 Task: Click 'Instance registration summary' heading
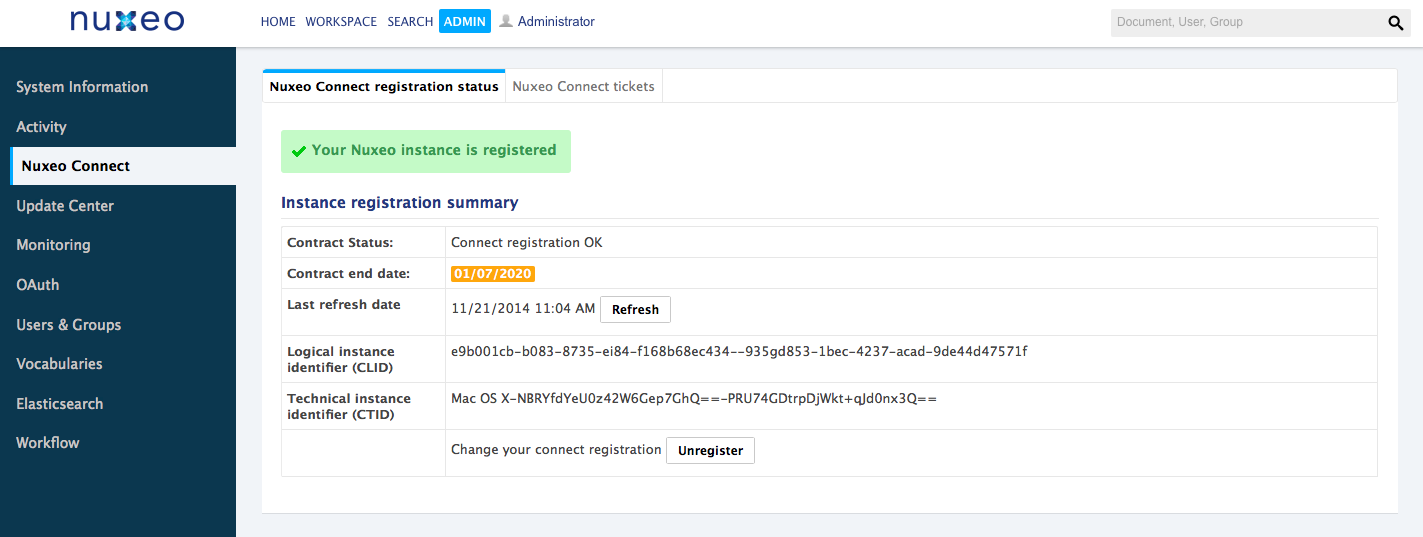pos(400,203)
